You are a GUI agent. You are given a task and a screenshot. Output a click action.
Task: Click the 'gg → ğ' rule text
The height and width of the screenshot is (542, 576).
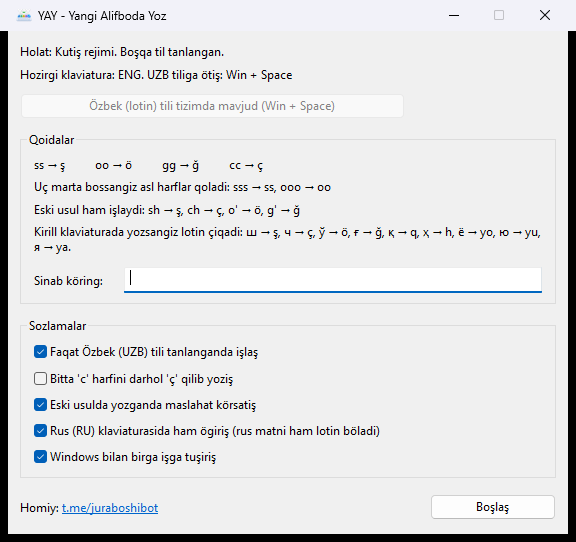click(x=180, y=165)
